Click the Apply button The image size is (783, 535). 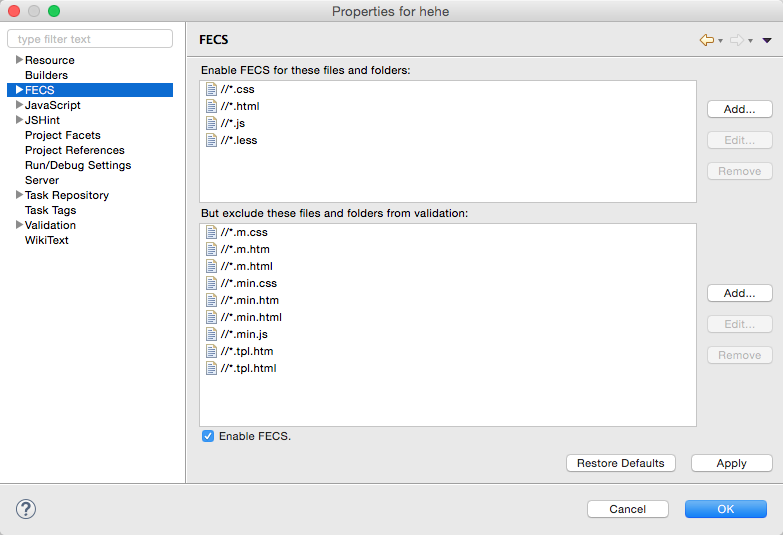click(x=732, y=463)
